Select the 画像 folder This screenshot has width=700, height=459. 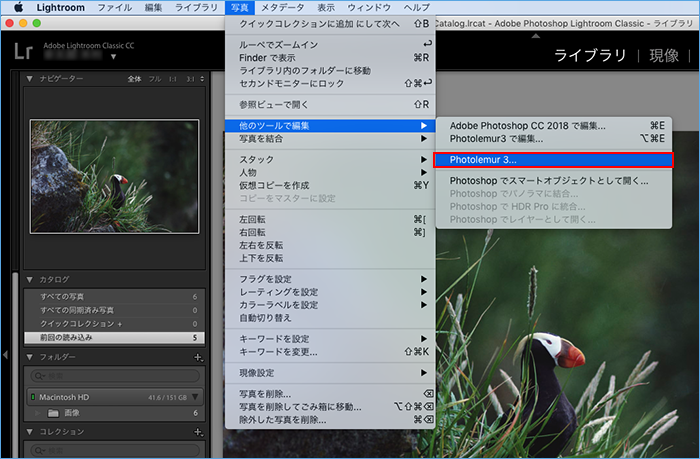click(114, 413)
